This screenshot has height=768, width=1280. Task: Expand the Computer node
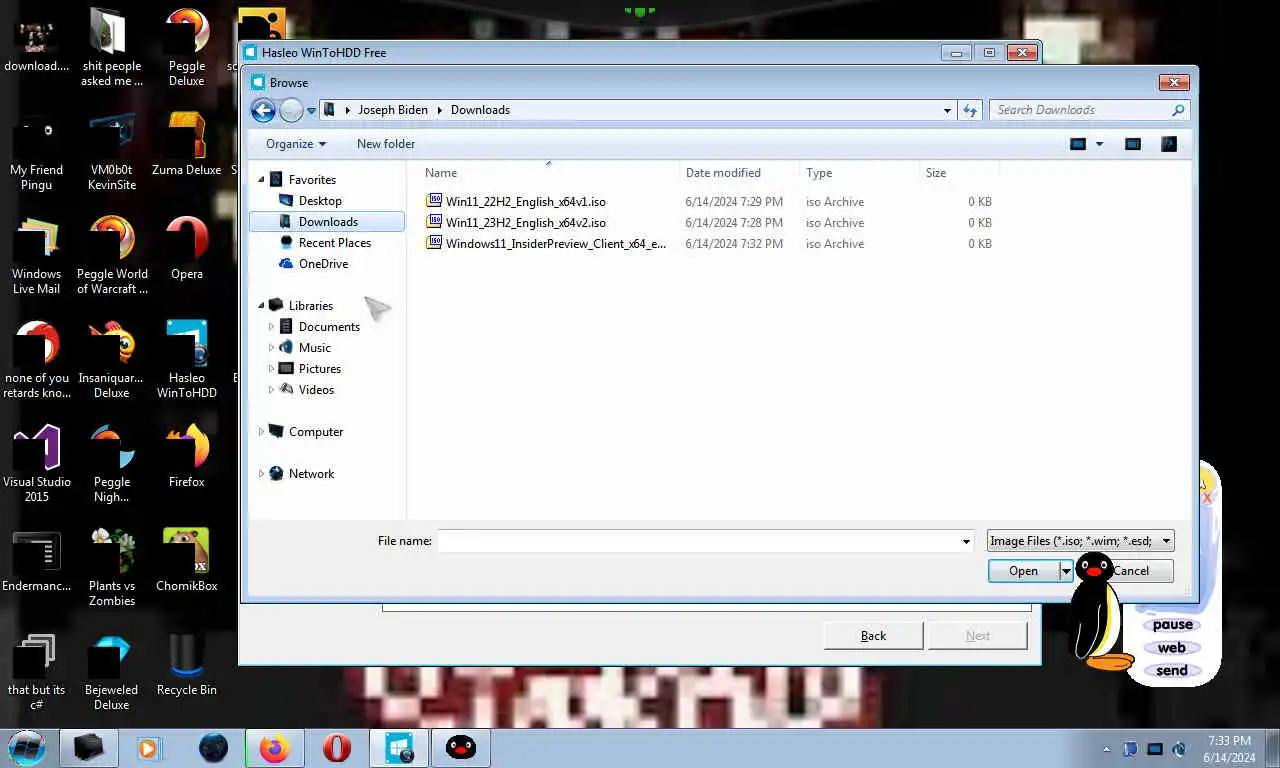(x=262, y=432)
